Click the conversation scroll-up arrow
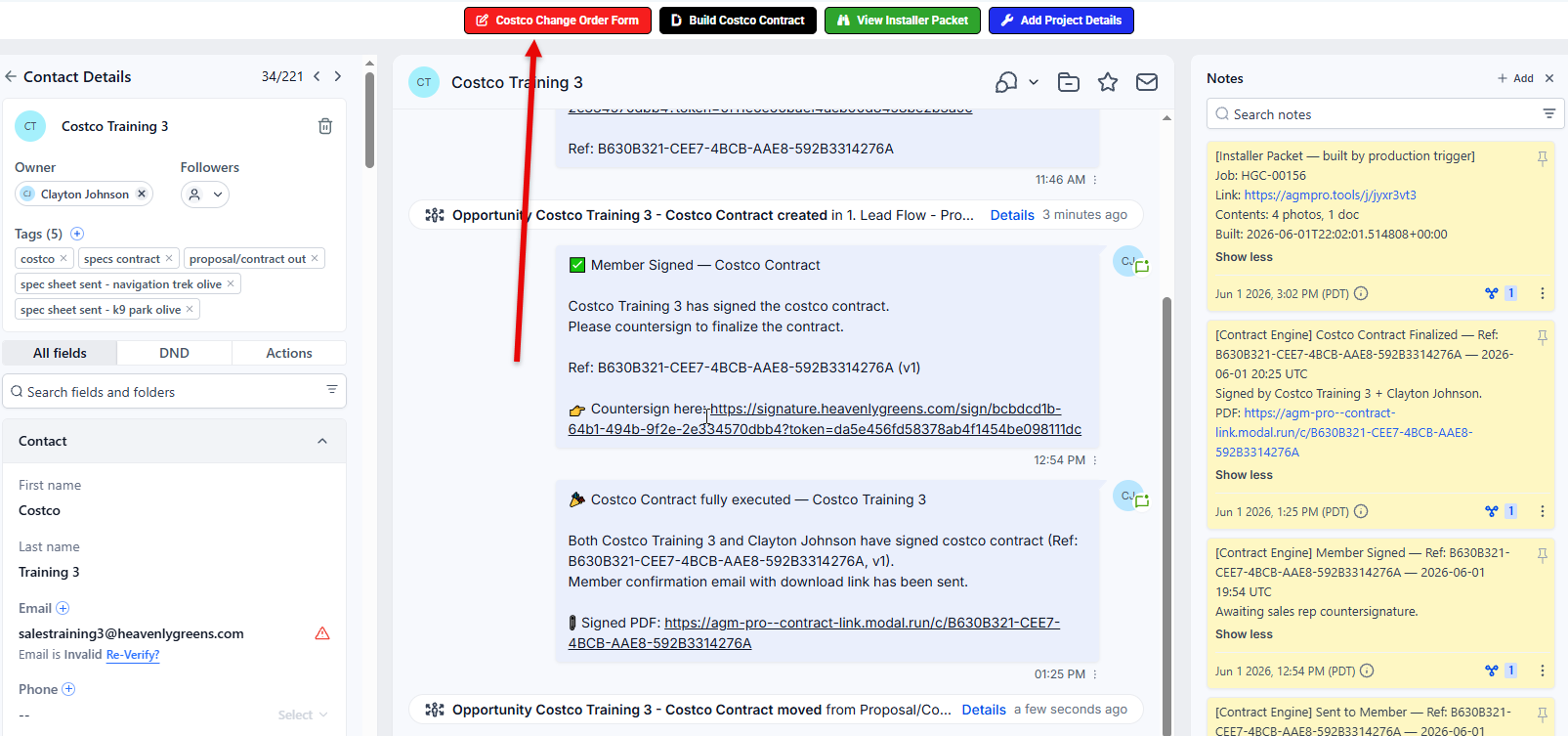This screenshot has width=1568, height=736. tap(1166, 117)
